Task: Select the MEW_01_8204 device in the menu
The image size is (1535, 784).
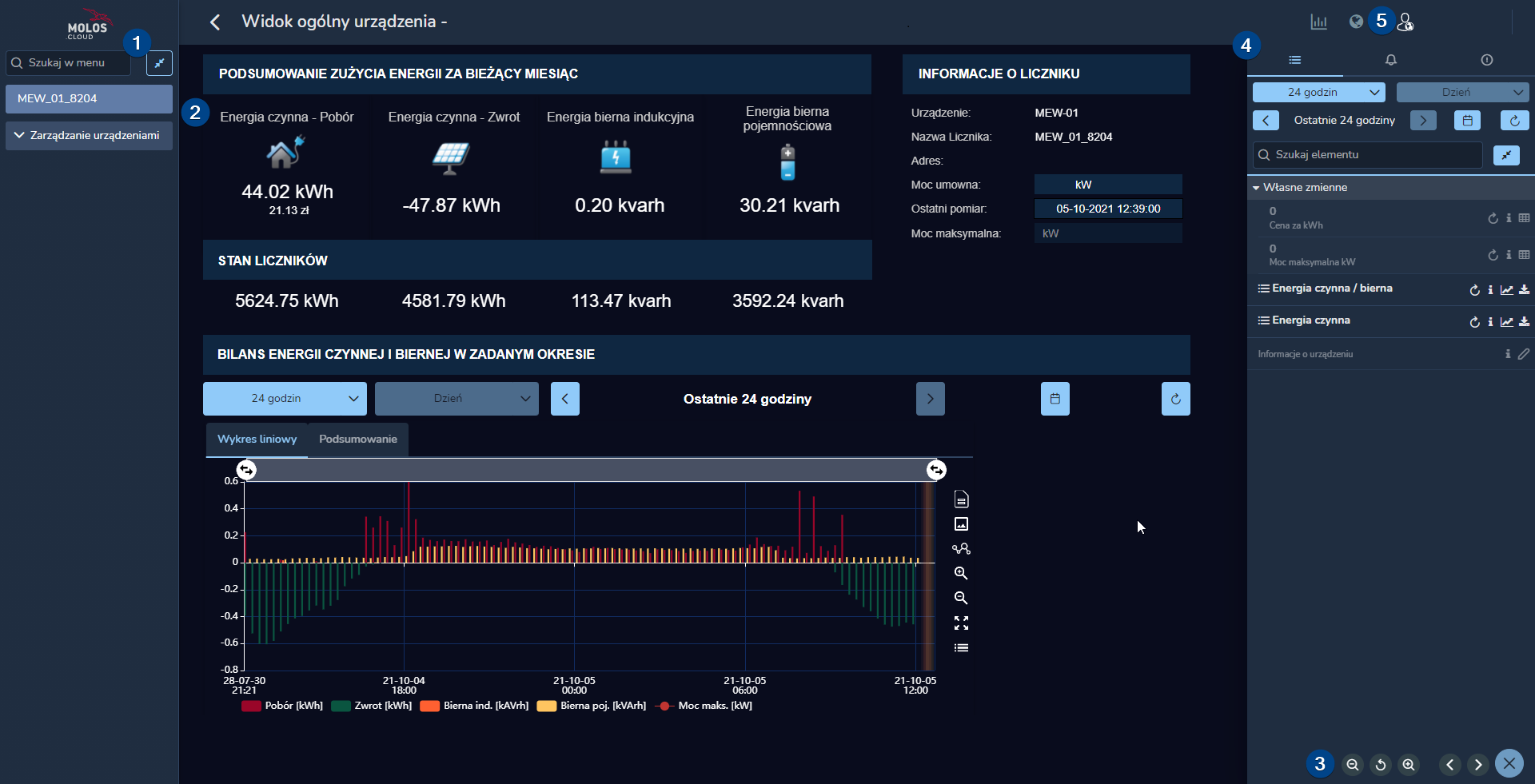Action: [89, 99]
